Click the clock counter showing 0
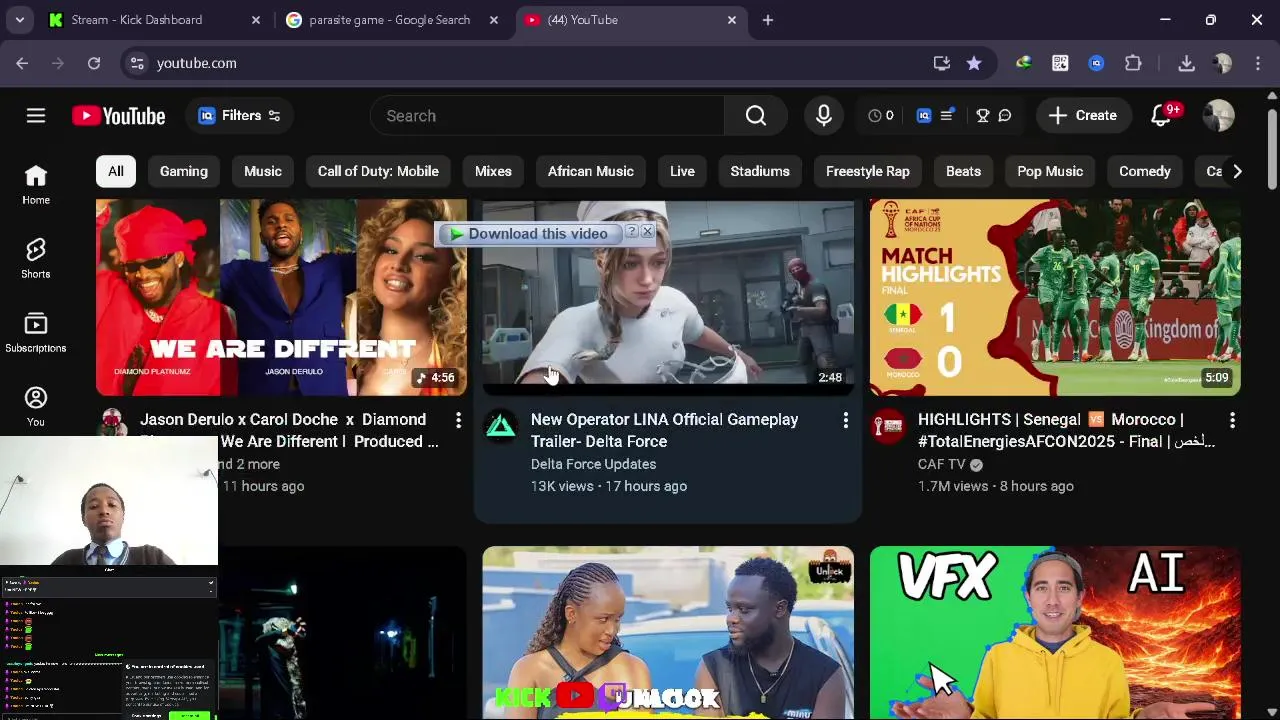The height and width of the screenshot is (720, 1280). [881, 116]
